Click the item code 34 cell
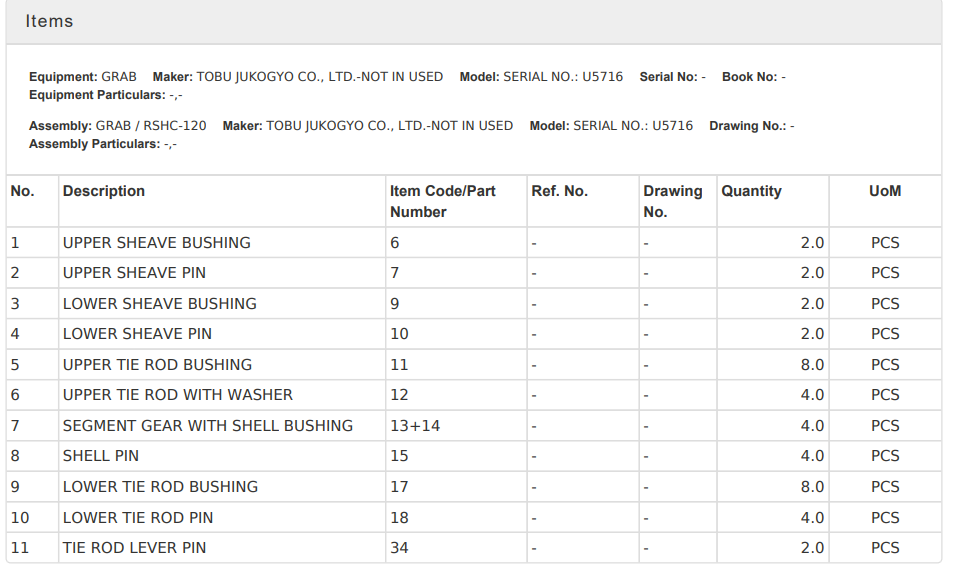Image resolution: width=957 pixels, height=575 pixels. 399,548
